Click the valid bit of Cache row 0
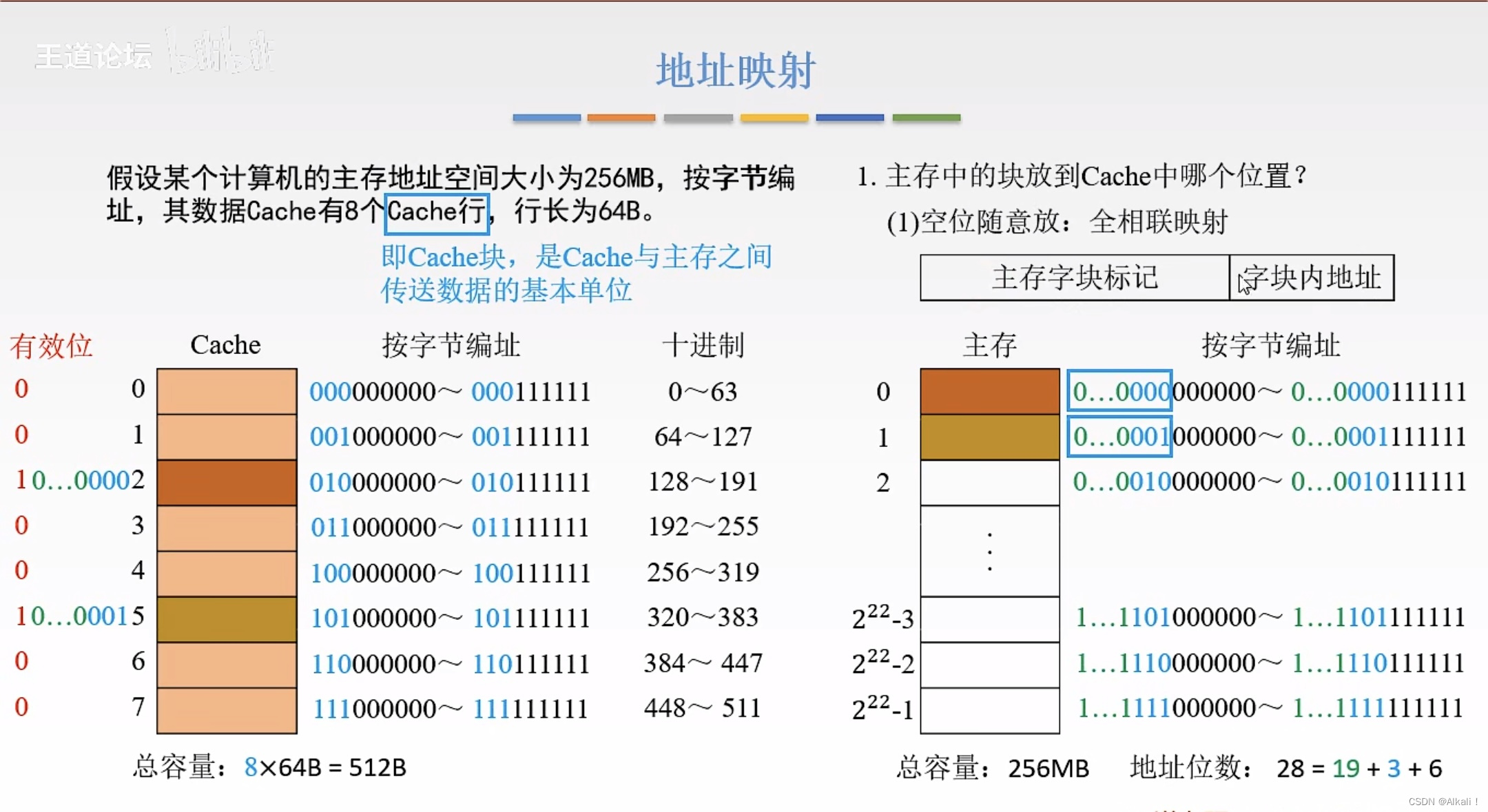The width and height of the screenshot is (1488, 812). coord(21,389)
